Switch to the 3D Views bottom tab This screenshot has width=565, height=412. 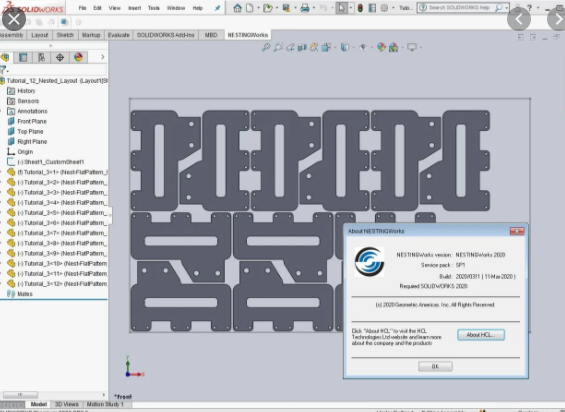tap(67, 404)
